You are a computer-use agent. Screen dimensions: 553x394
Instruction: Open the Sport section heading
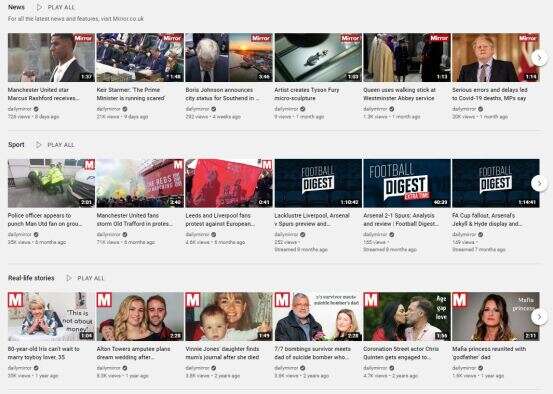click(x=16, y=145)
